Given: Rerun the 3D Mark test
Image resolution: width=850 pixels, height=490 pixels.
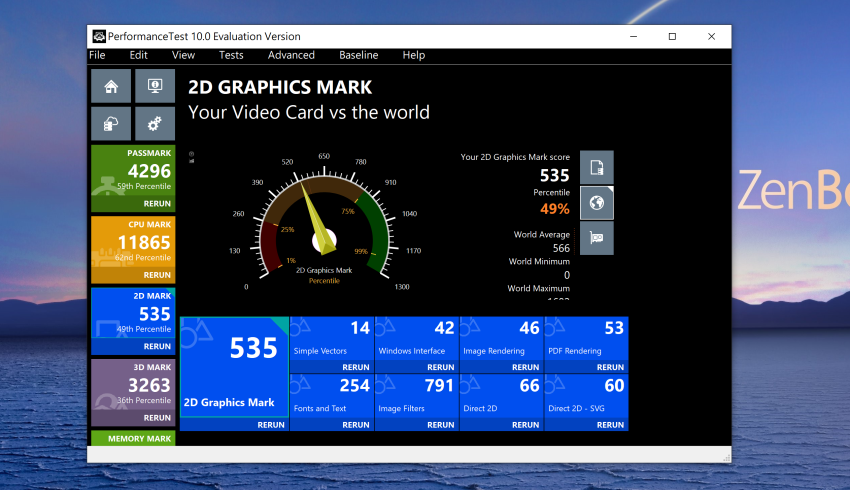Looking at the screenshot, I should pyautogui.click(x=157, y=418).
